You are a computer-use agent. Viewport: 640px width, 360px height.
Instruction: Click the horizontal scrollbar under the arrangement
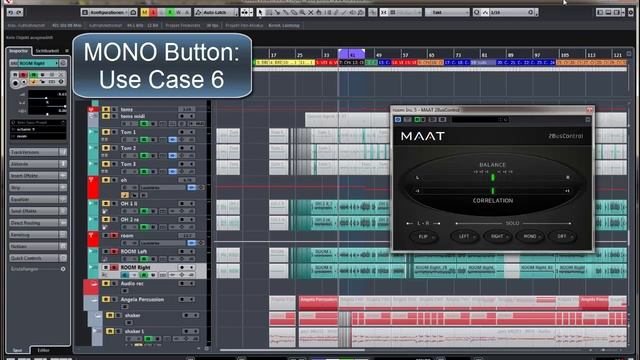292,350
